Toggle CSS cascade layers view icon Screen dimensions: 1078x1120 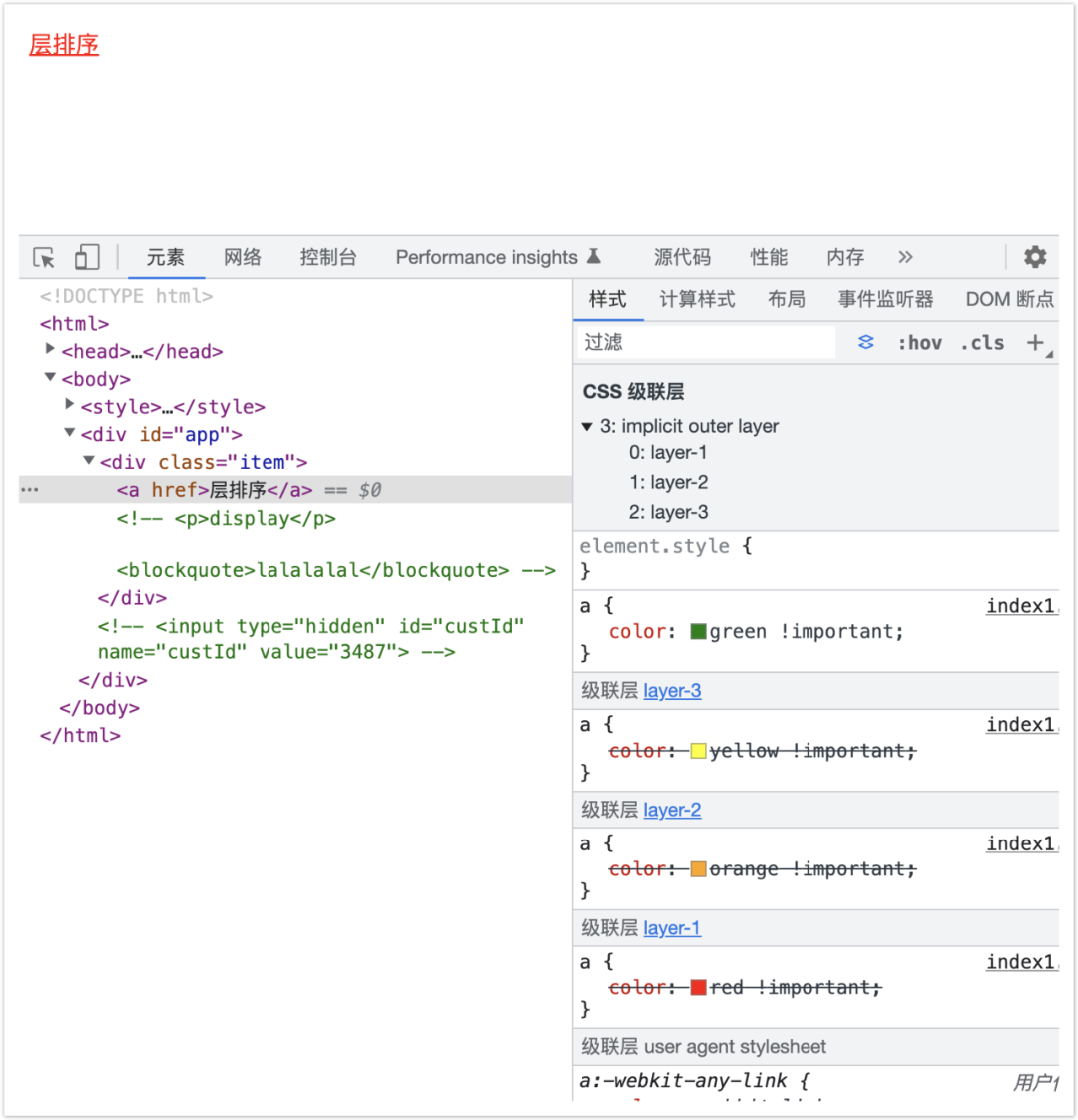865,342
